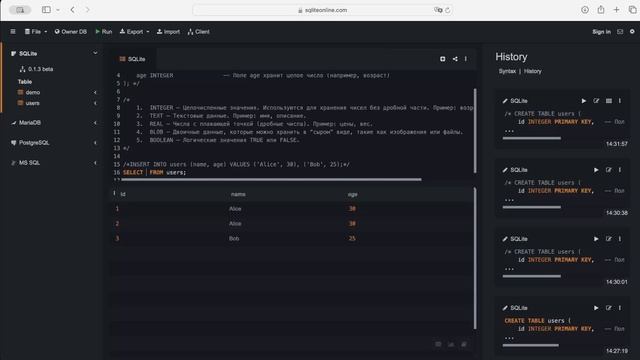Run the 14:30:38 history query
The height and width of the screenshot is (360, 640).
click(x=596, y=170)
